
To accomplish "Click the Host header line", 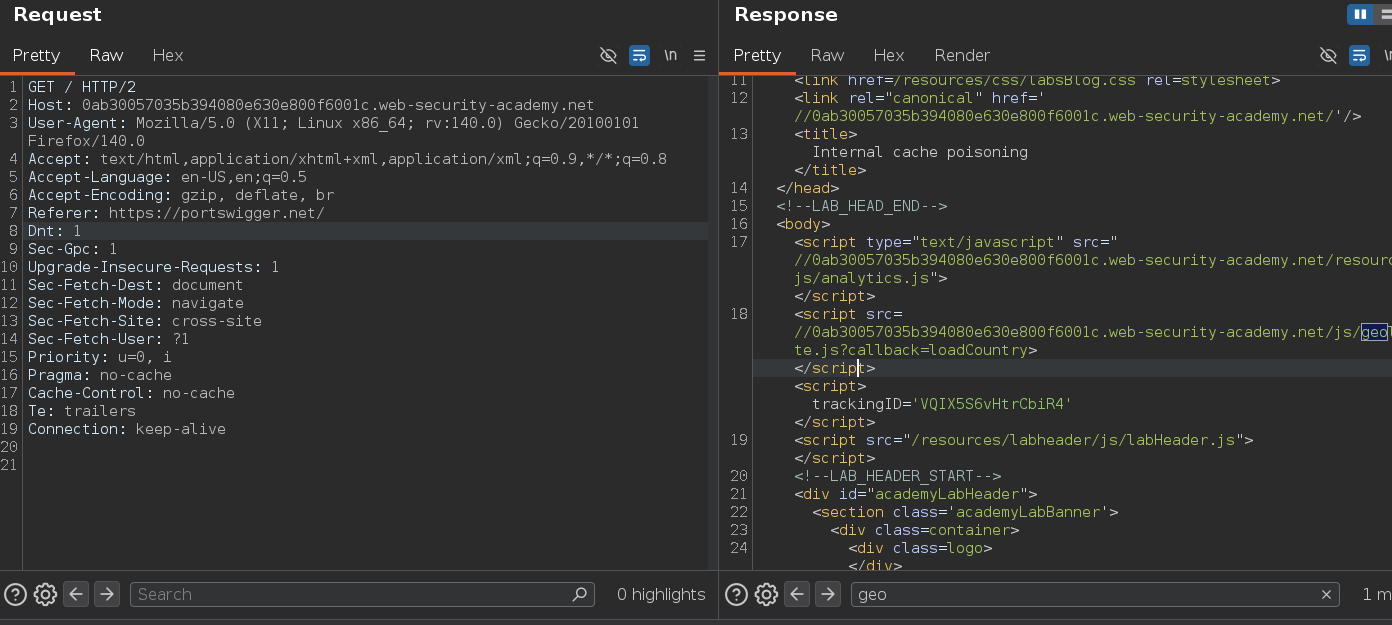I will pos(311,105).
